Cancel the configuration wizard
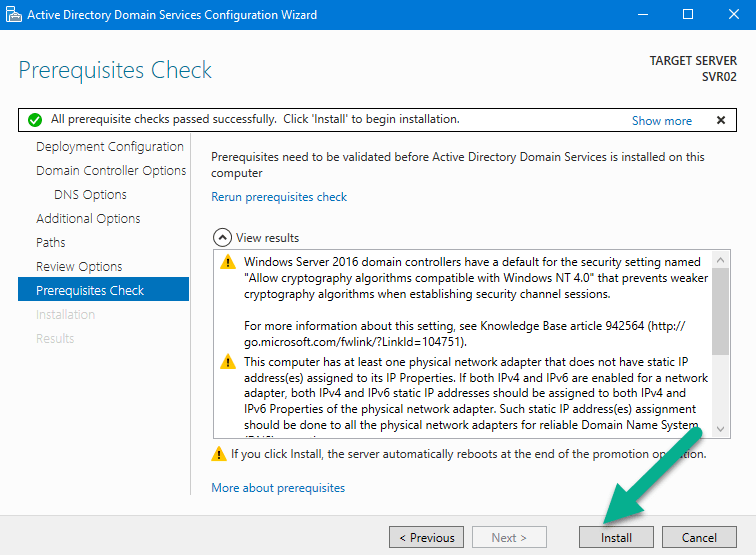Image resolution: width=756 pixels, height=555 pixels. pyautogui.click(x=699, y=537)
